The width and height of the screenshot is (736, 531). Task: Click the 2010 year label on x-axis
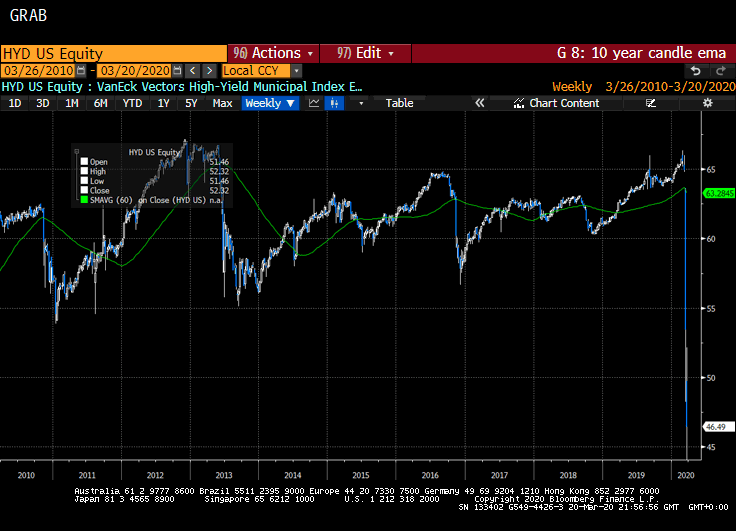click(x=26, y=475)
